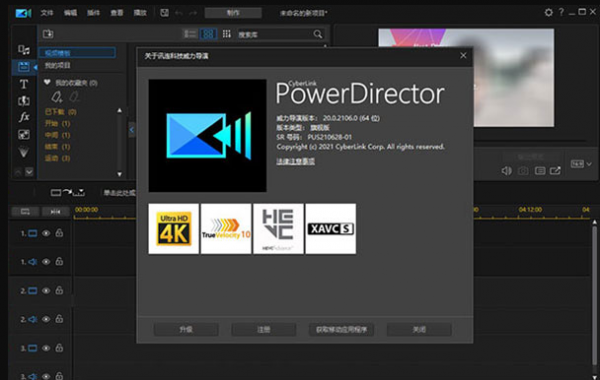Click the help question mark icon
The width and height of the screenshot is (600, 380).
pyautogui.click(x=561, y=12)
